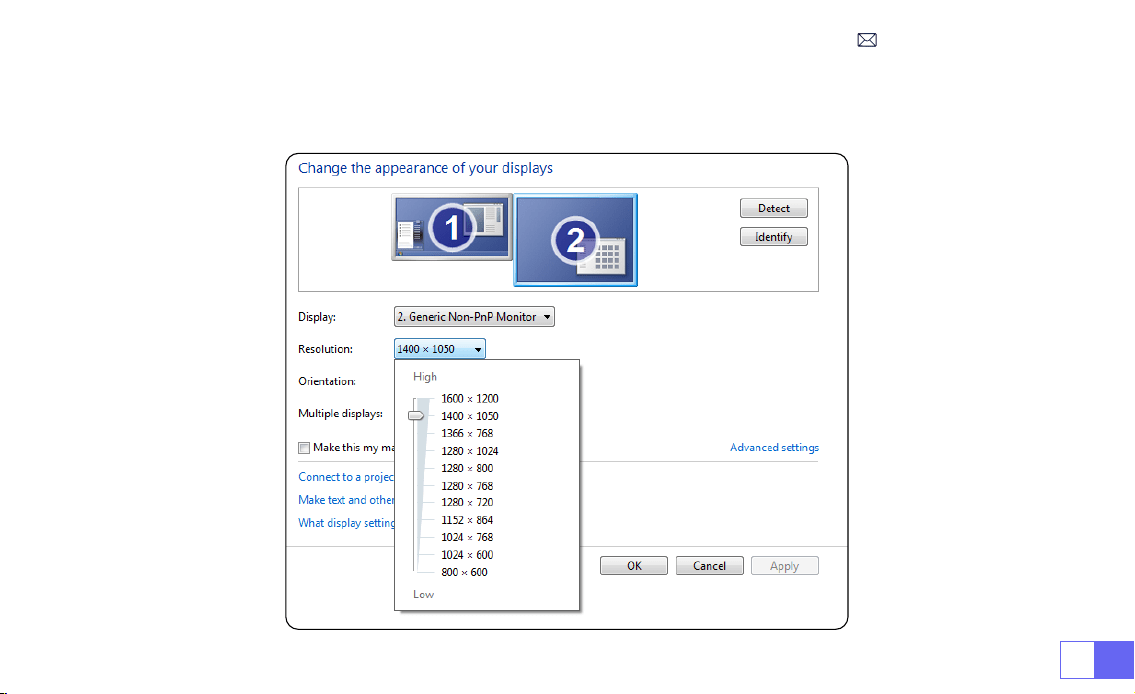The image size is (1135, 694).
Task: Click the Cancel button
Action: point(709,566)
